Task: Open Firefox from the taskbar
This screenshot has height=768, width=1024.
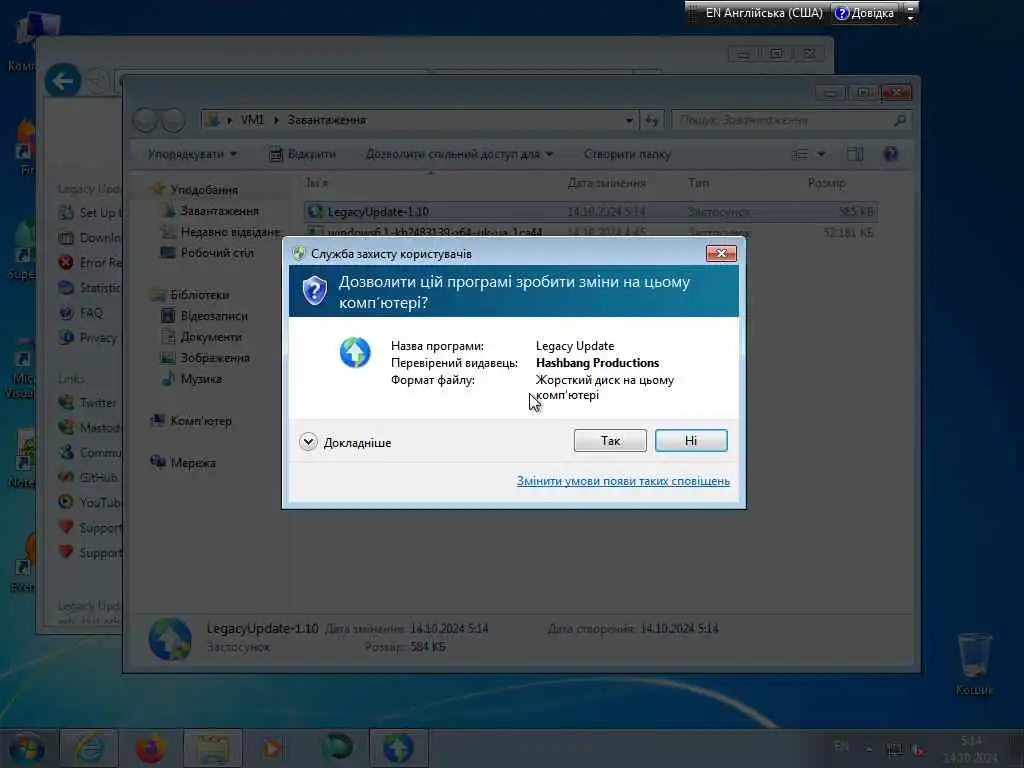Action: 150,748
